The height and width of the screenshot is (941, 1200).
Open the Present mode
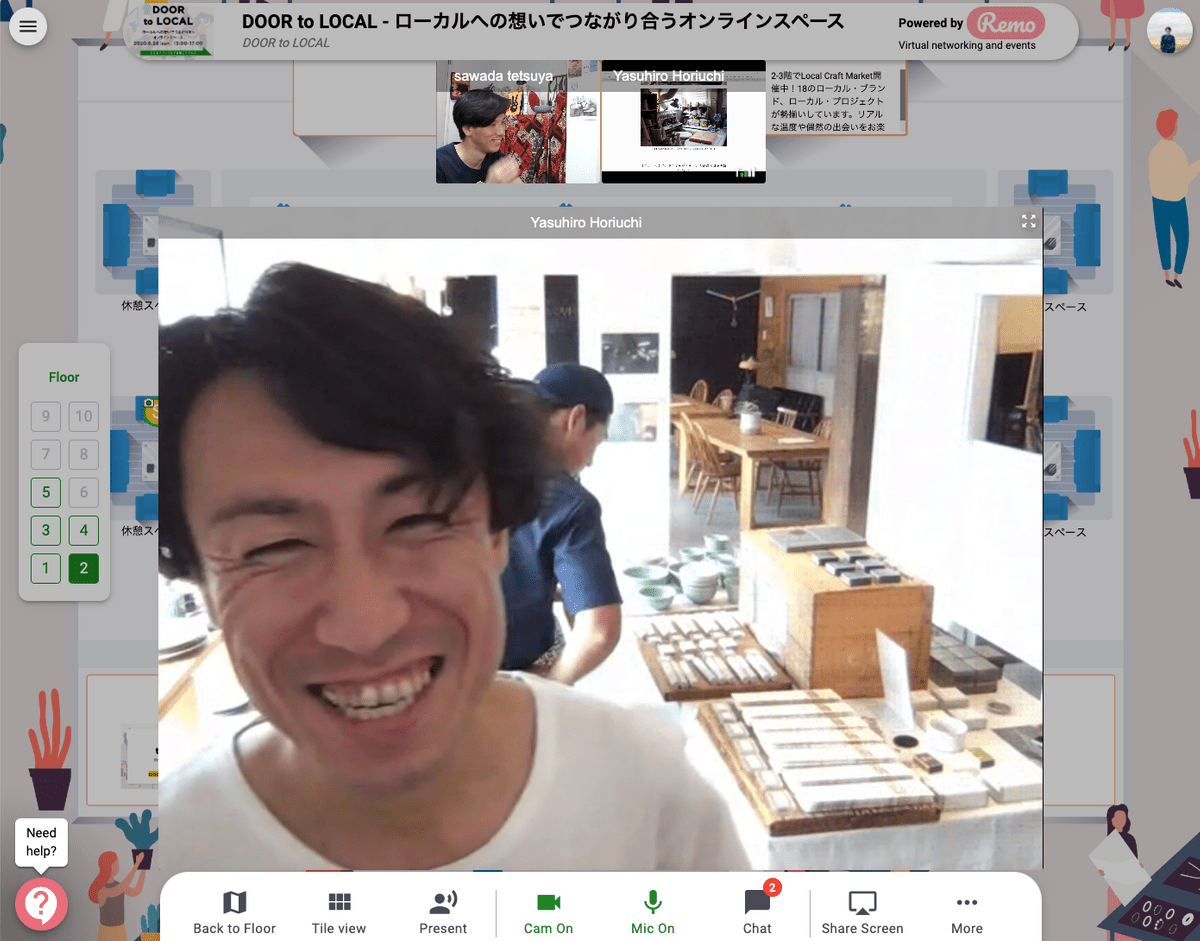pyautogui.click(x=443, y=912)
